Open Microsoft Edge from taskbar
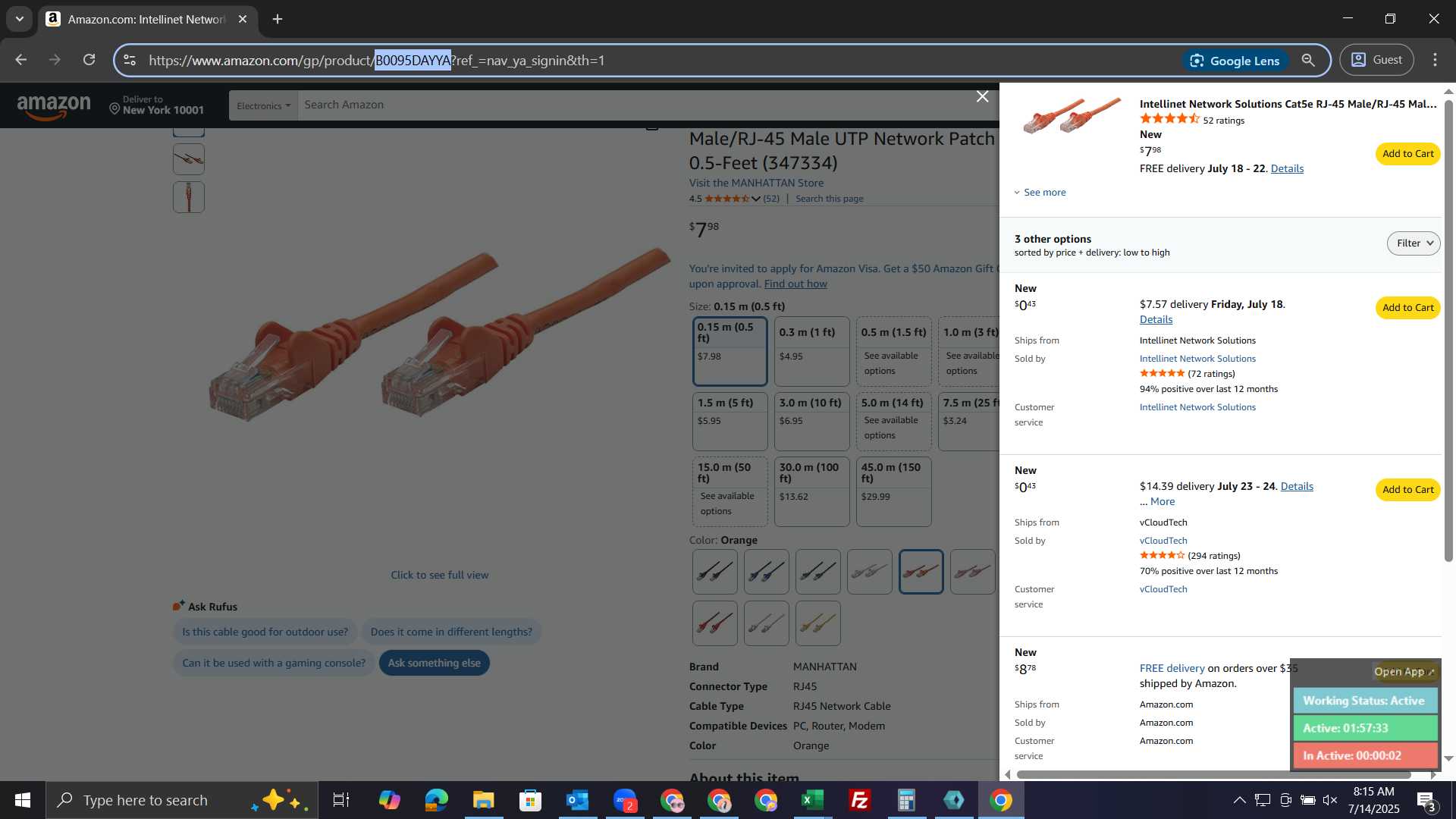Screen dimensions: 1456x819 point(436,800)
